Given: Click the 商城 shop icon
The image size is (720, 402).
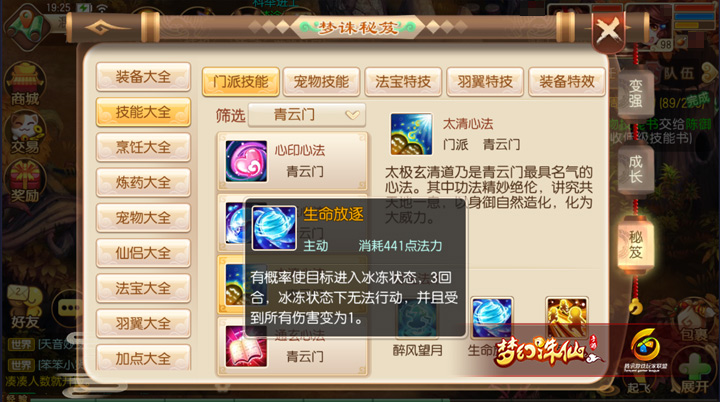Looking at the screenshot, I should 25,85.
